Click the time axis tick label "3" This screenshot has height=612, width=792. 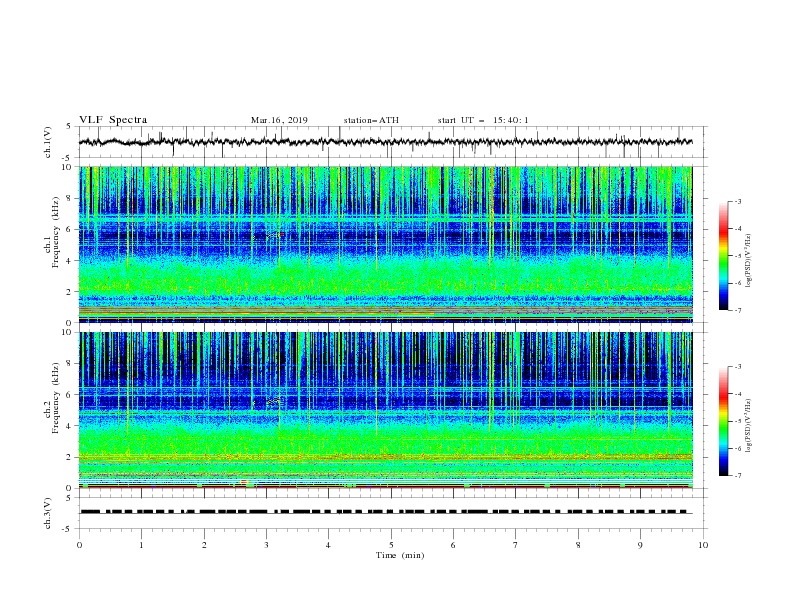(x=266, y=545)
